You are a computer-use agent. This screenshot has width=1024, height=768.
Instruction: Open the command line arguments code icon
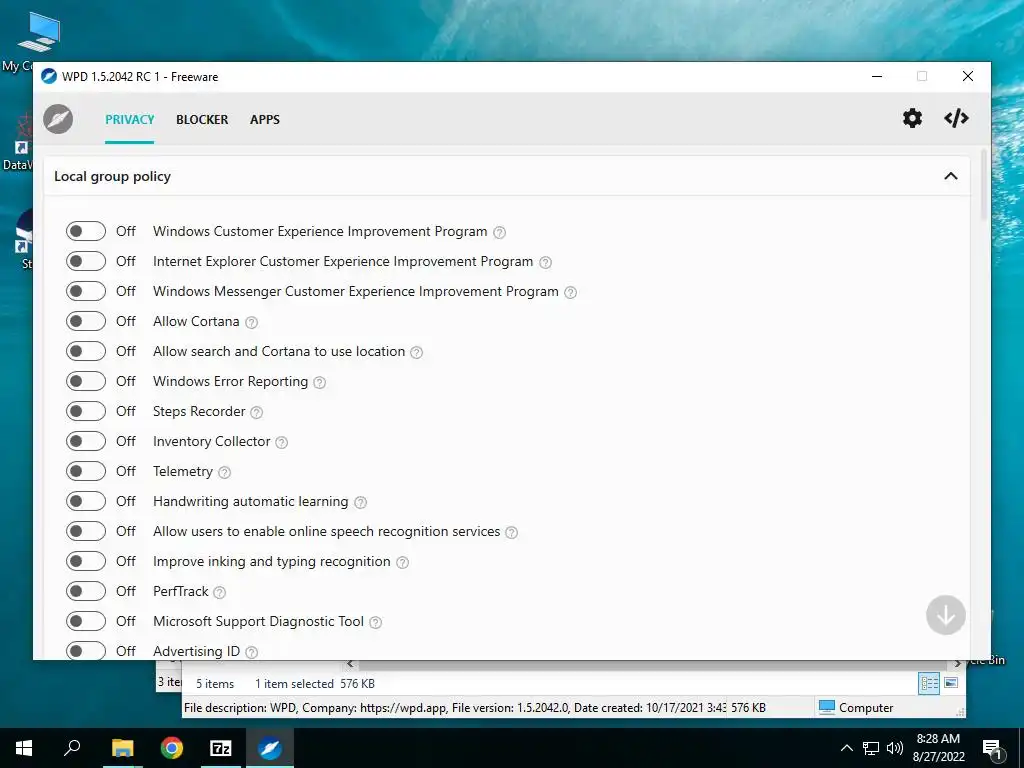(956, 118)
